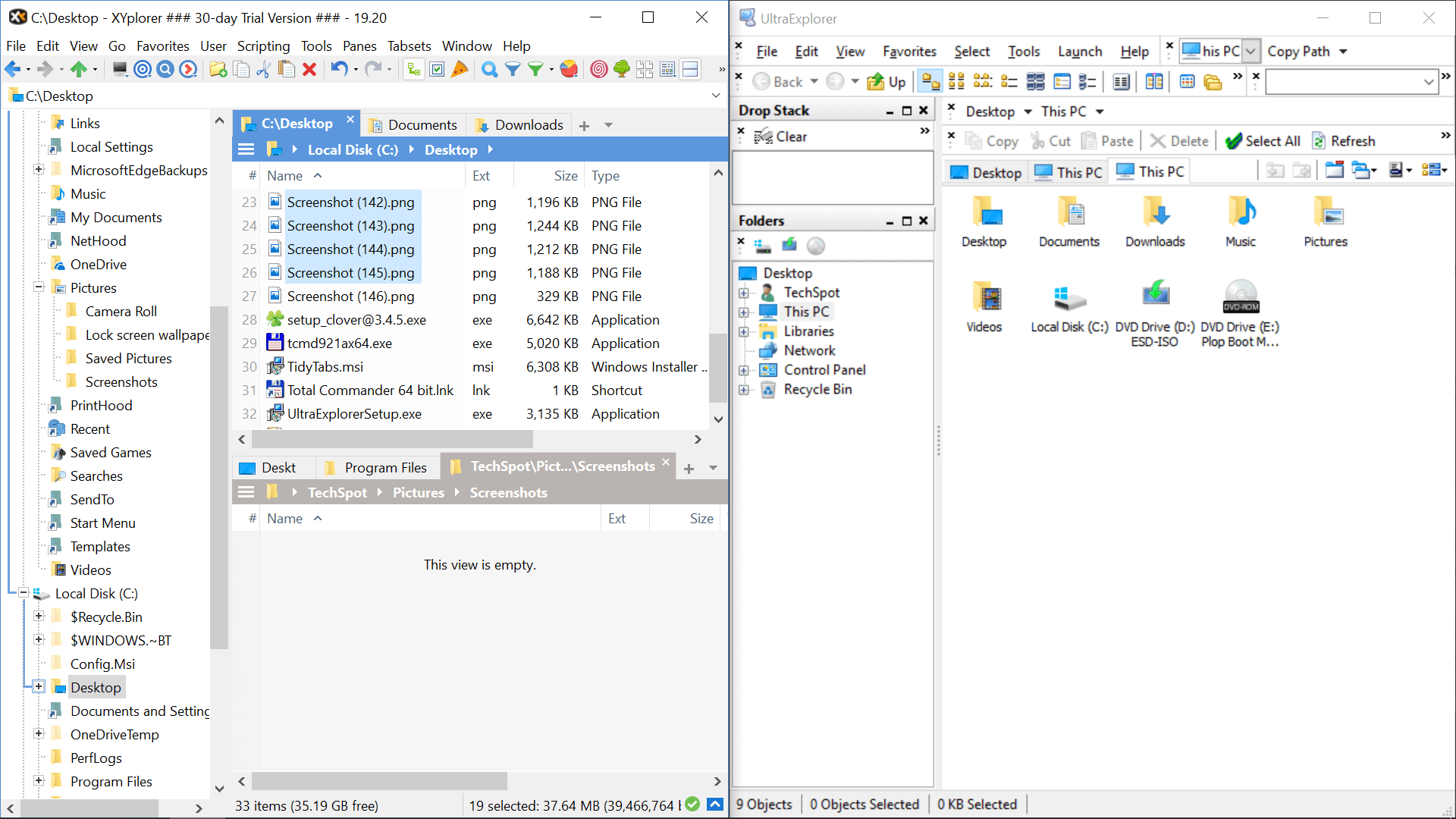This screenshot has height=819, width=1456.
Task: Click the Copy icon in XYplorer toolbar
Action: click(x=241, y=70)
